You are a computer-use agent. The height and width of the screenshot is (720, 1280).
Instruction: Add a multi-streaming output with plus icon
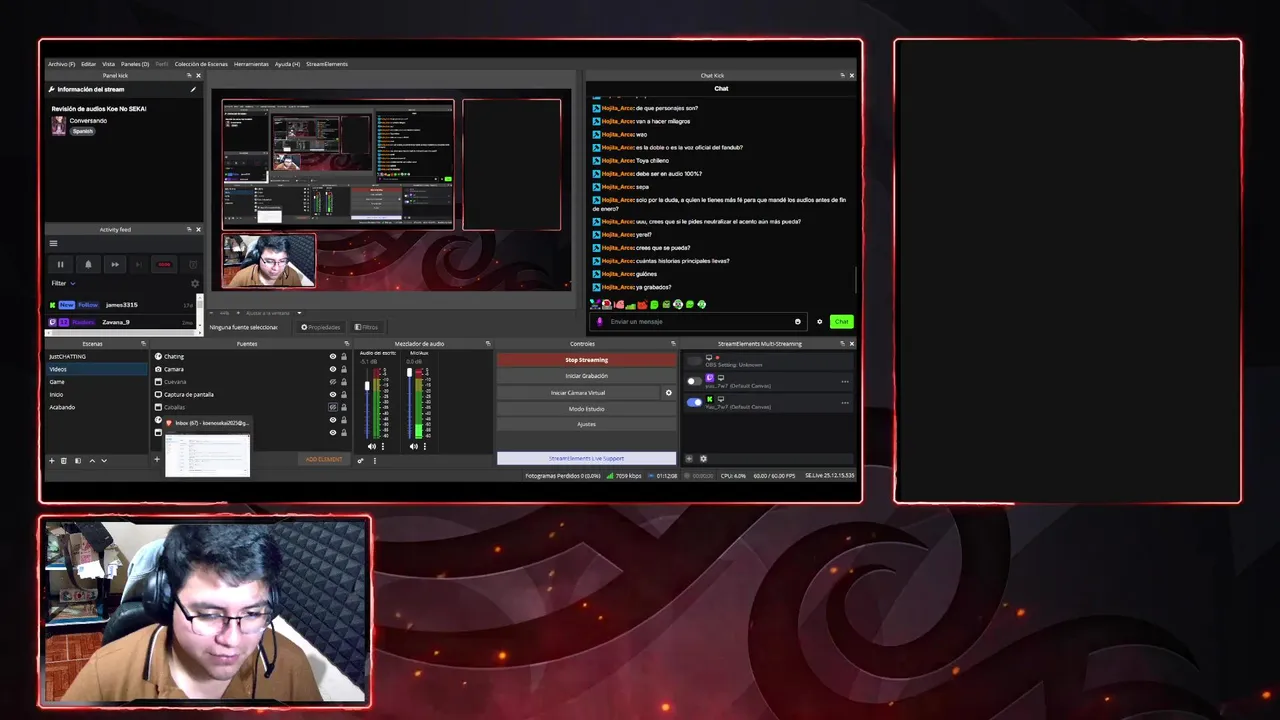point(689,459)
